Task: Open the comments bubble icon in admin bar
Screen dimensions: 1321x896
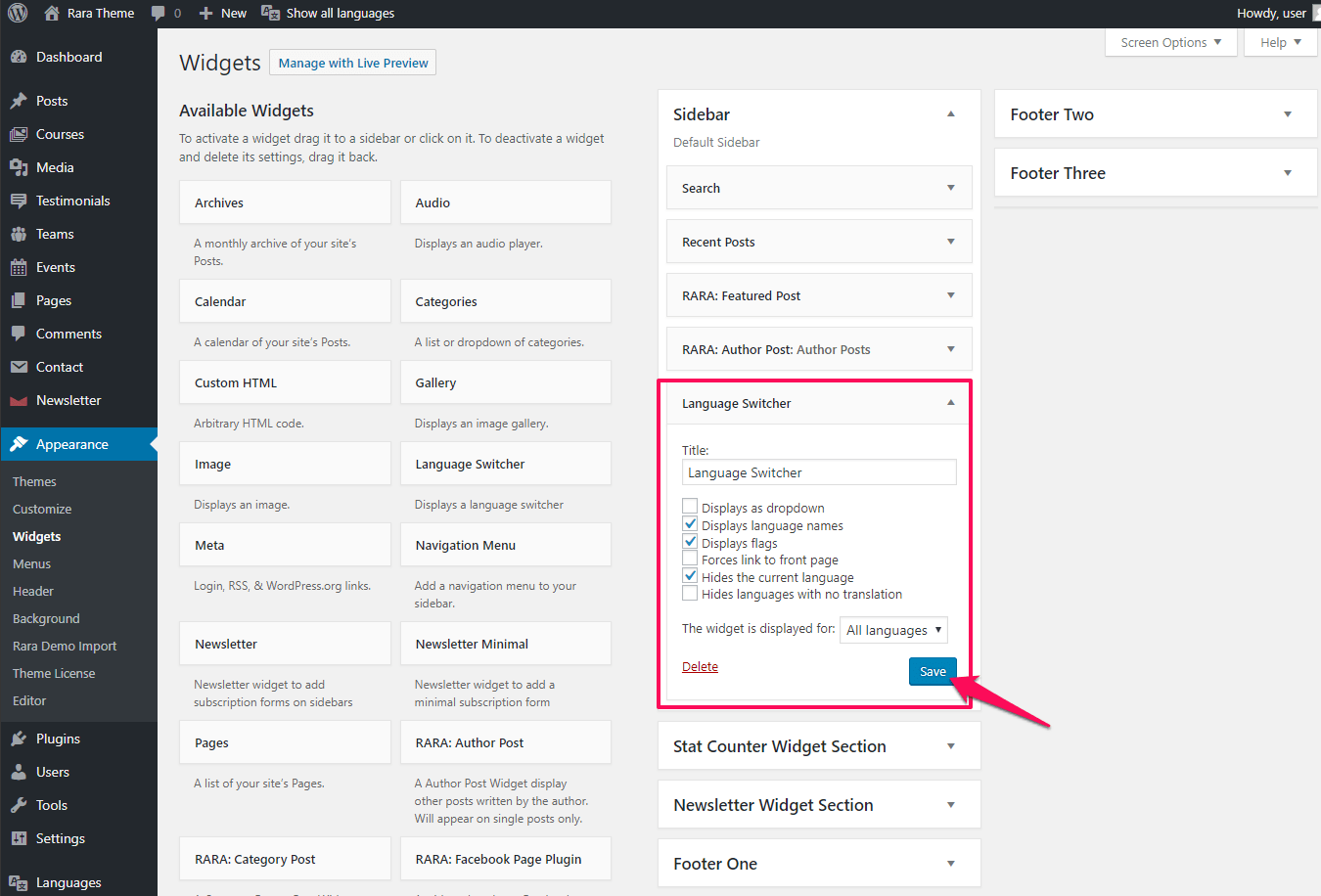Action: (159, 13)
